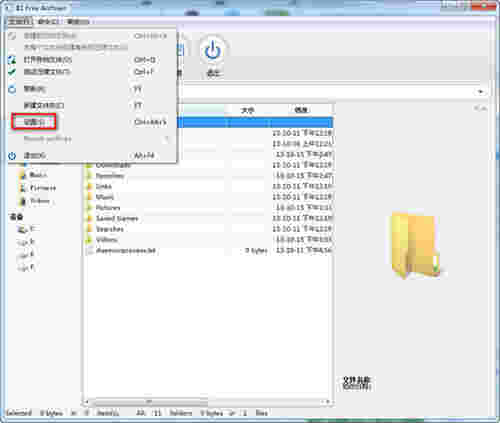The height and width of the screenshot is (423, 500).
Task: Choose the menu entry with shortcut Ctrl+O
Action: pyautogui.click(x=92, y=60)
